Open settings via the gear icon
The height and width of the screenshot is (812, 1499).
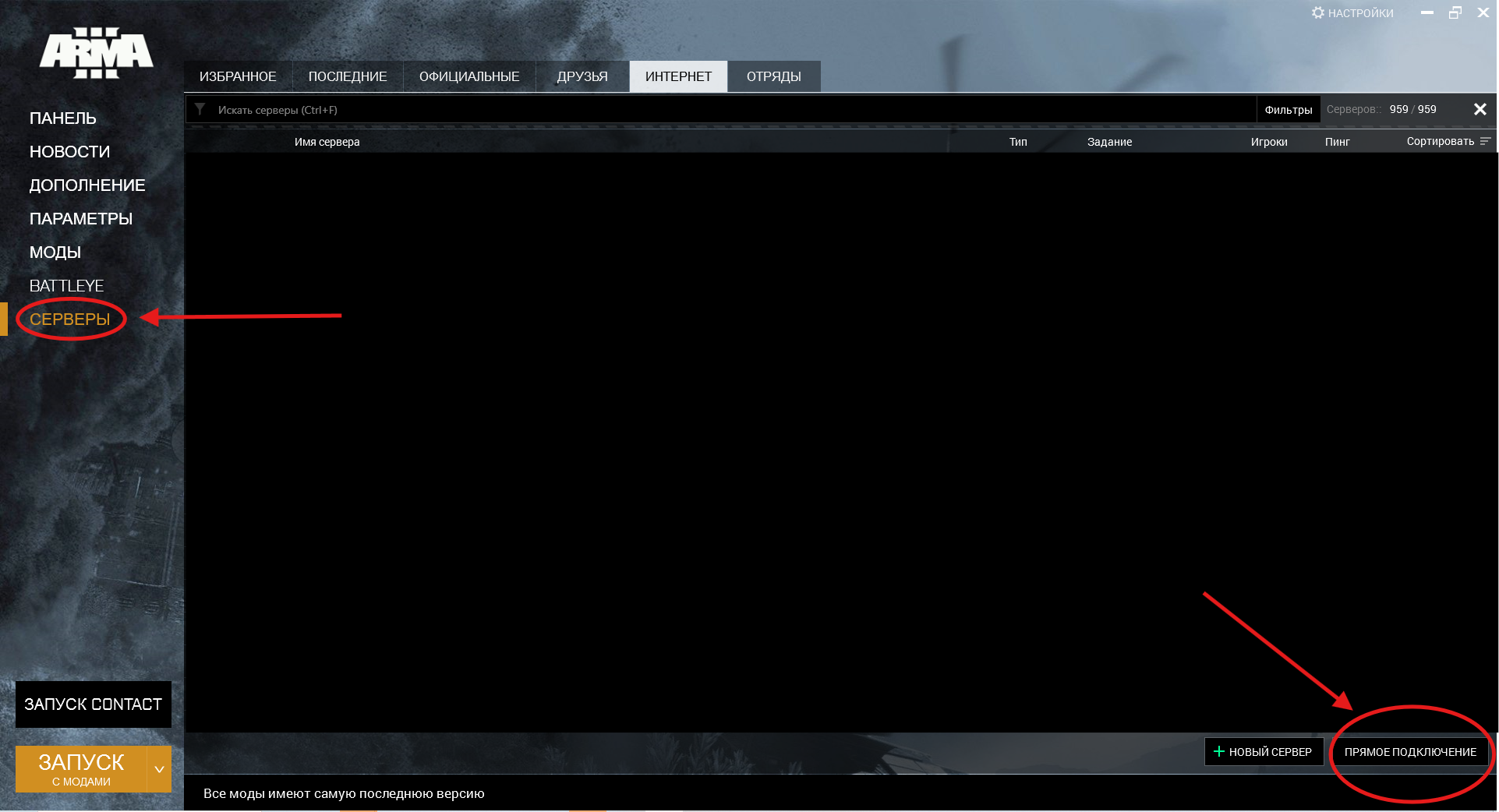pyautogui.click(x=1318, y=13)
